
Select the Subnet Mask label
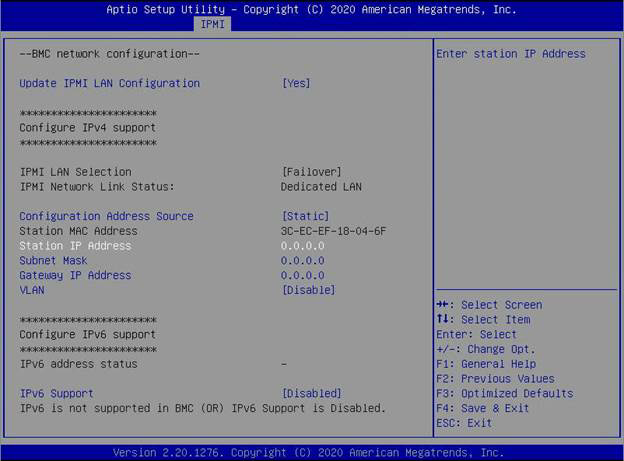(53, 261)
